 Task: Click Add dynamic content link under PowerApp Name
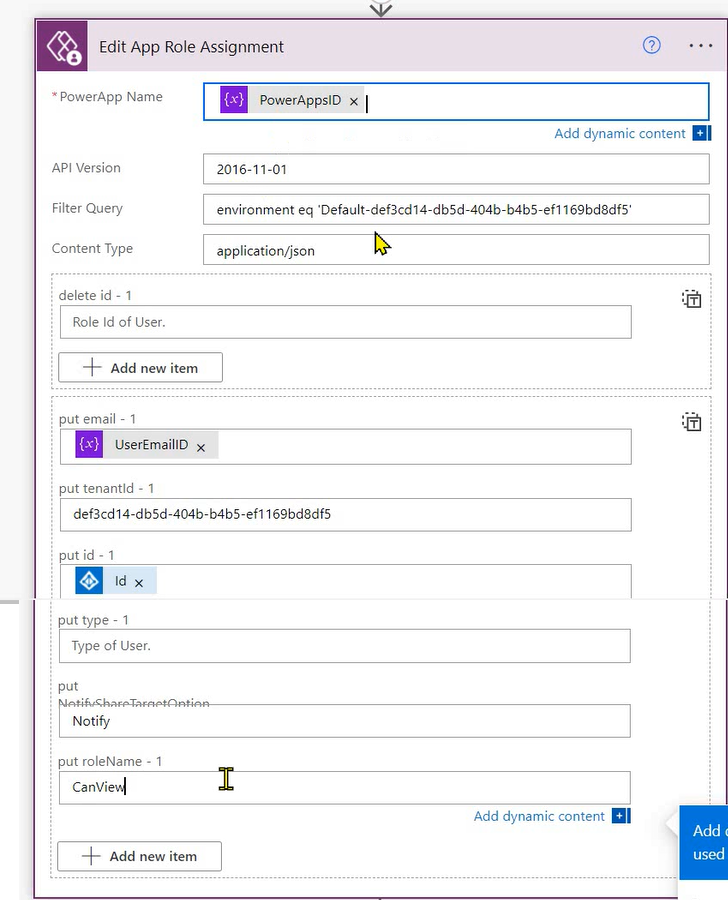click(x=619, y=133)
